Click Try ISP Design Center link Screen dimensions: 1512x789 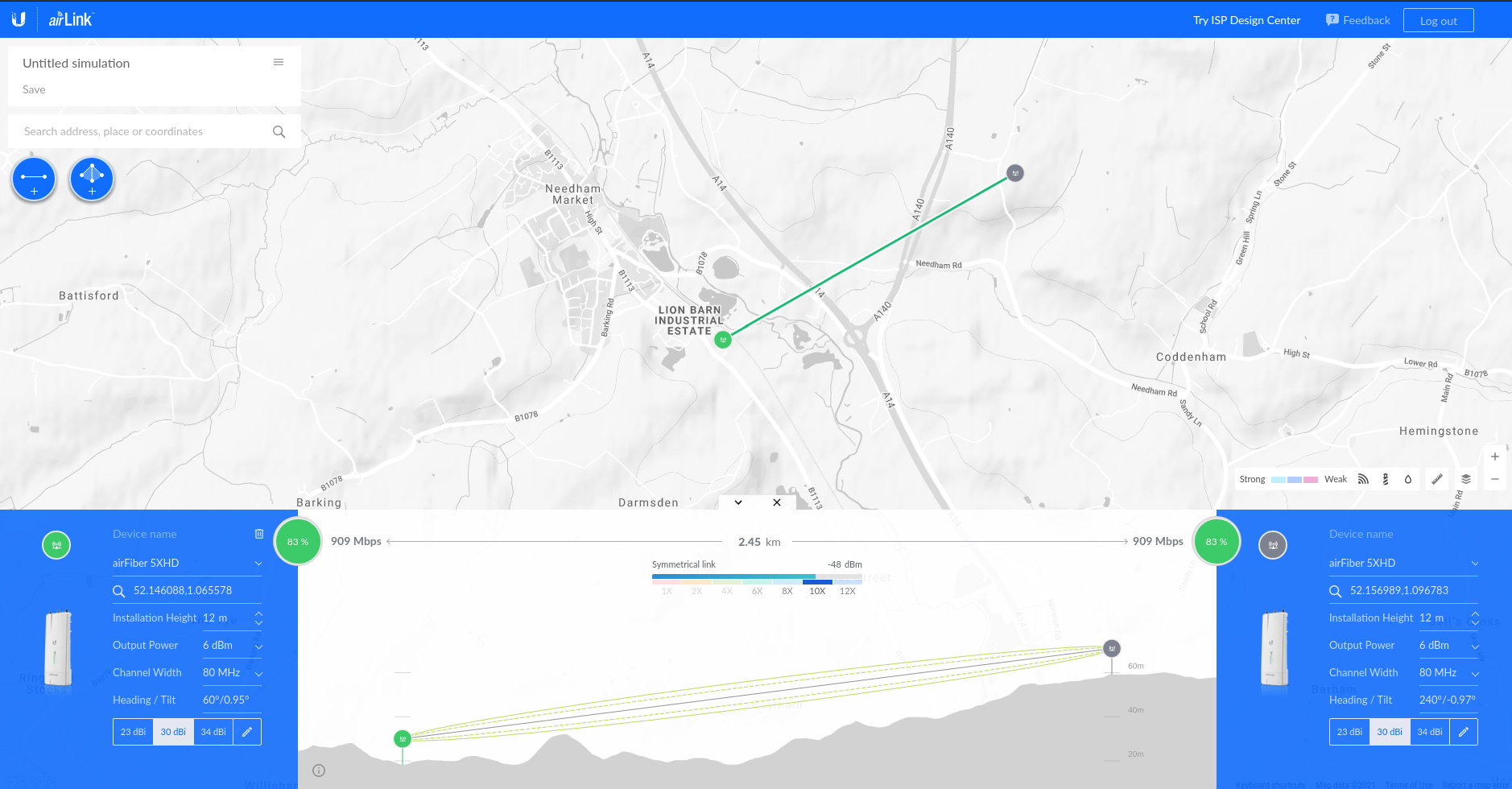[1246, 20]
